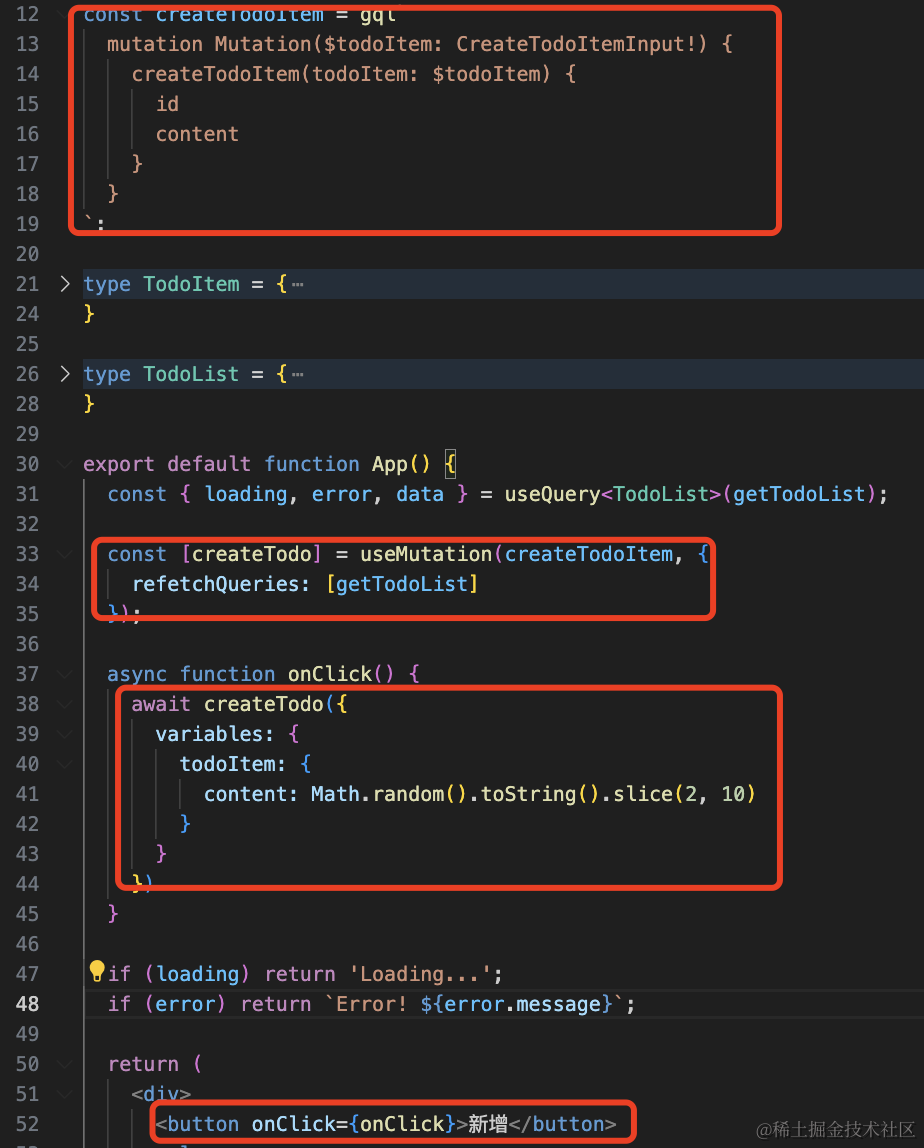Click the ellipsis after TodoItem's opening brace
Image resolution: width=924 pixels, height=1148 pixels.
(x=297, y=285)
